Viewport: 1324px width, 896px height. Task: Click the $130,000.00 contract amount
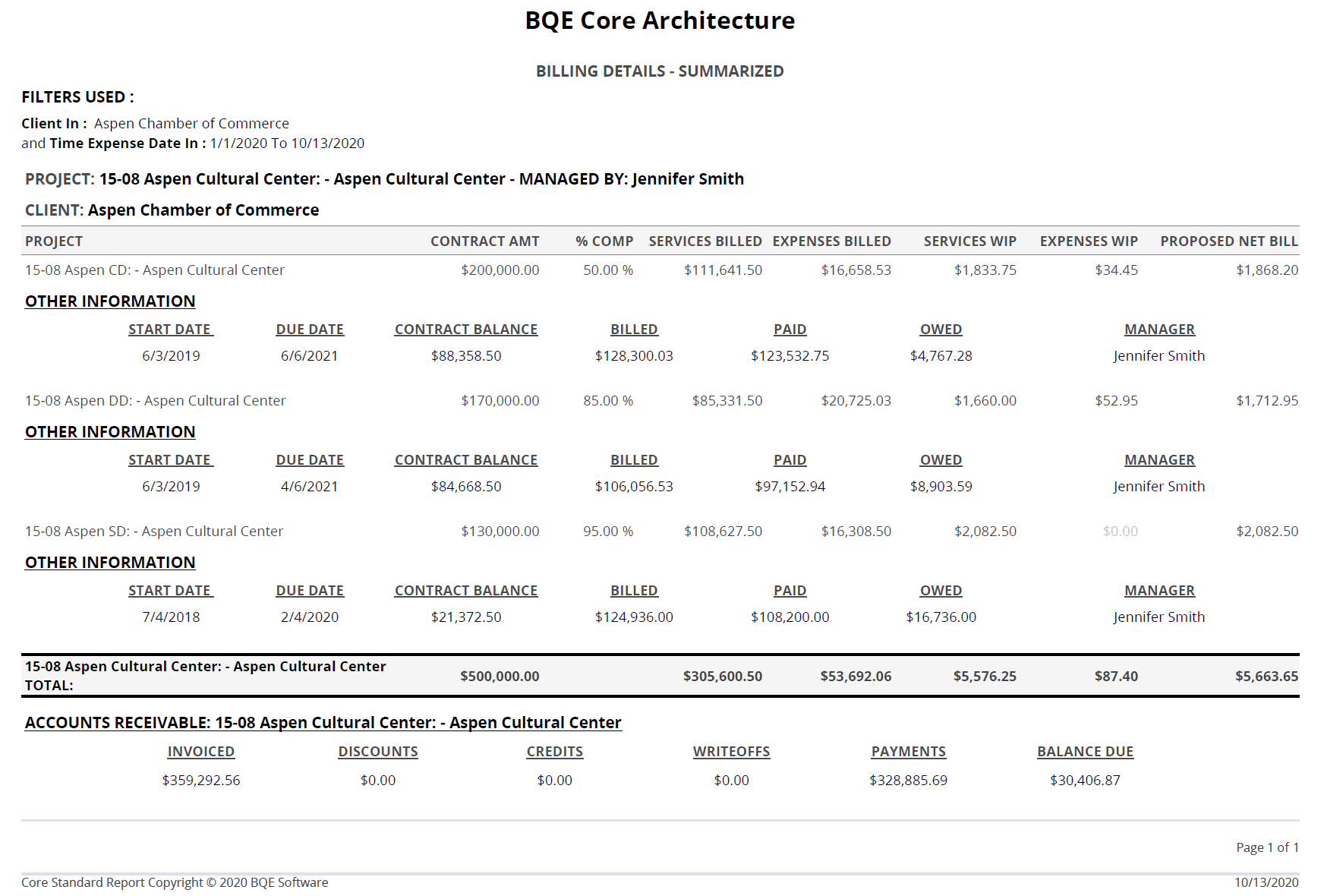tap(500, 532)
